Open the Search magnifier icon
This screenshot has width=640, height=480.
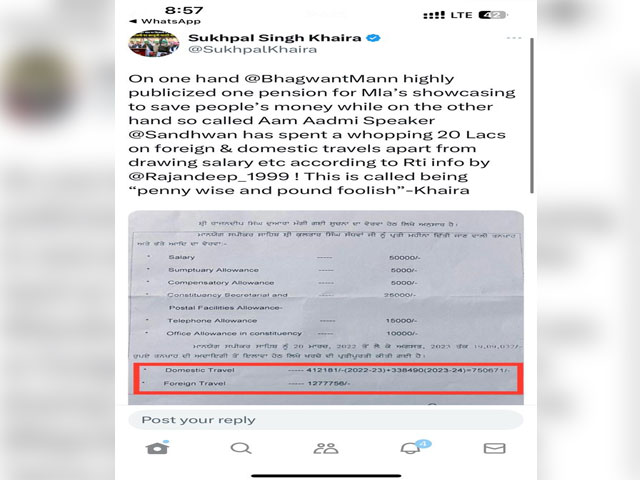[x=241, y=448]
